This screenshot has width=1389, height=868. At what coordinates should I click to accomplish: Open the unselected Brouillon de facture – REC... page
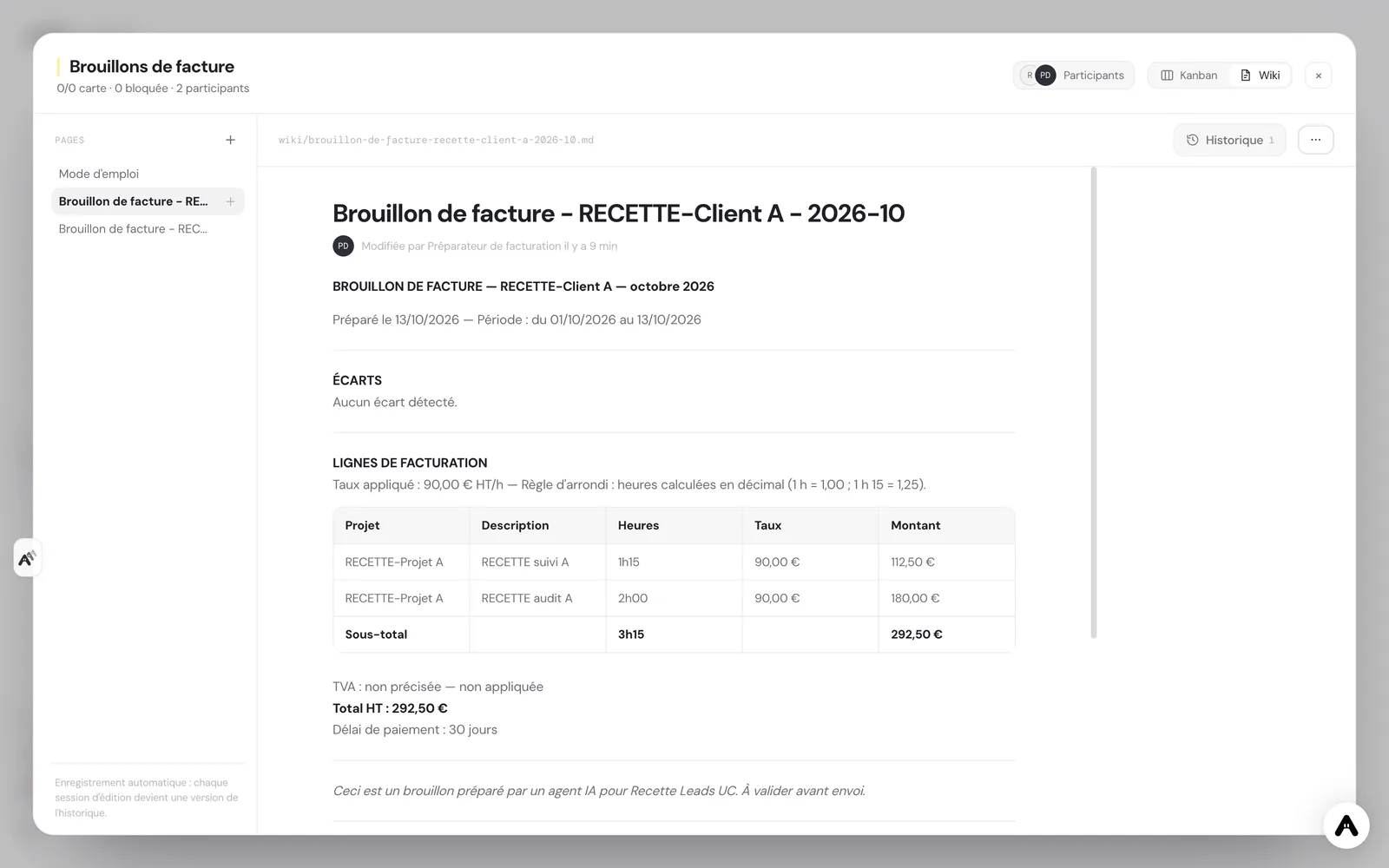click(148, 229)
